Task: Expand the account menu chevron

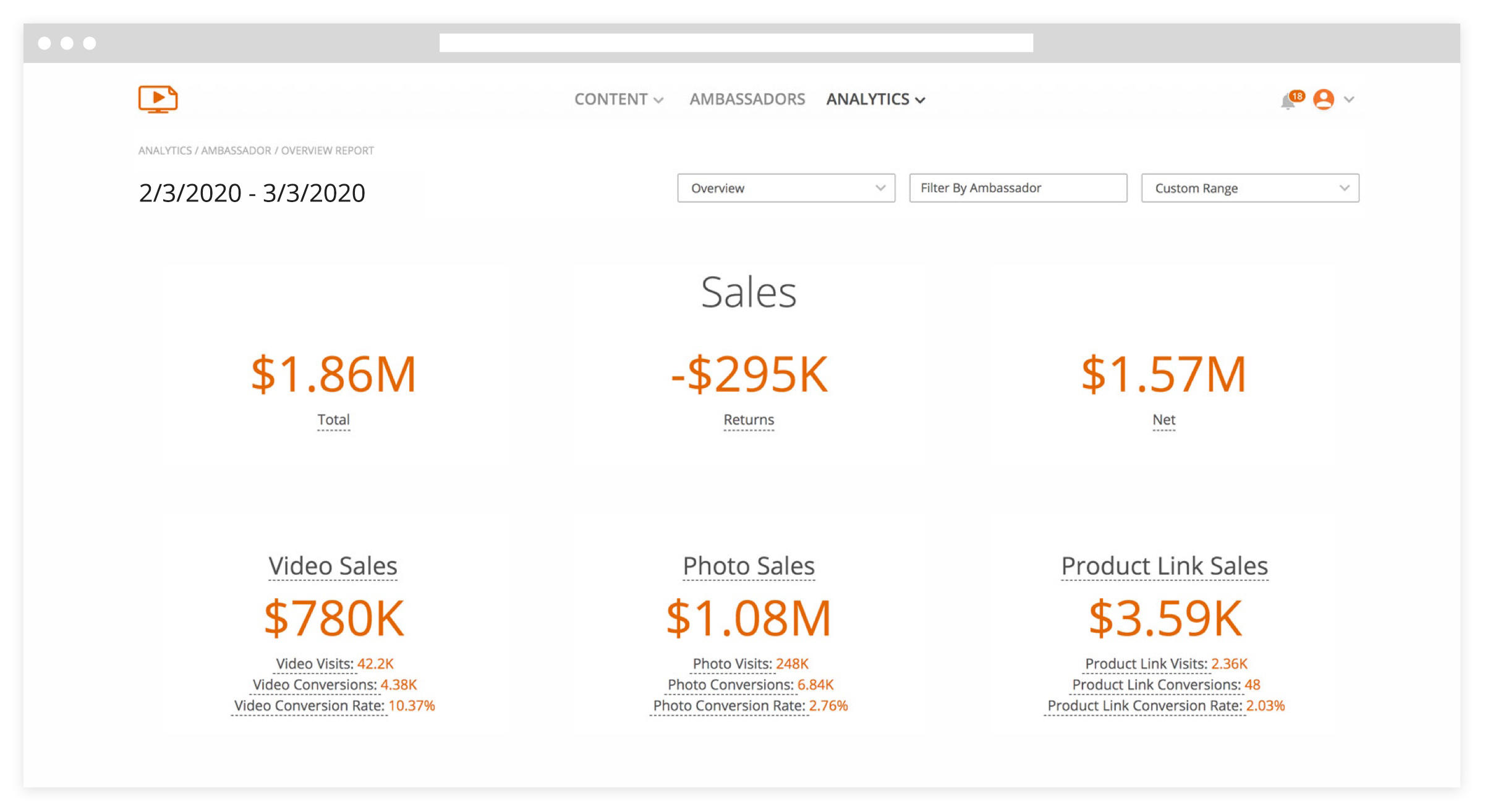Action: tap(1349, 99)
